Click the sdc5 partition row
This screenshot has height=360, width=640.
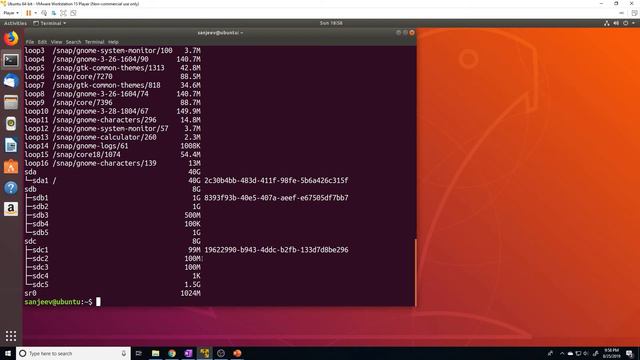tap(113, 284)
